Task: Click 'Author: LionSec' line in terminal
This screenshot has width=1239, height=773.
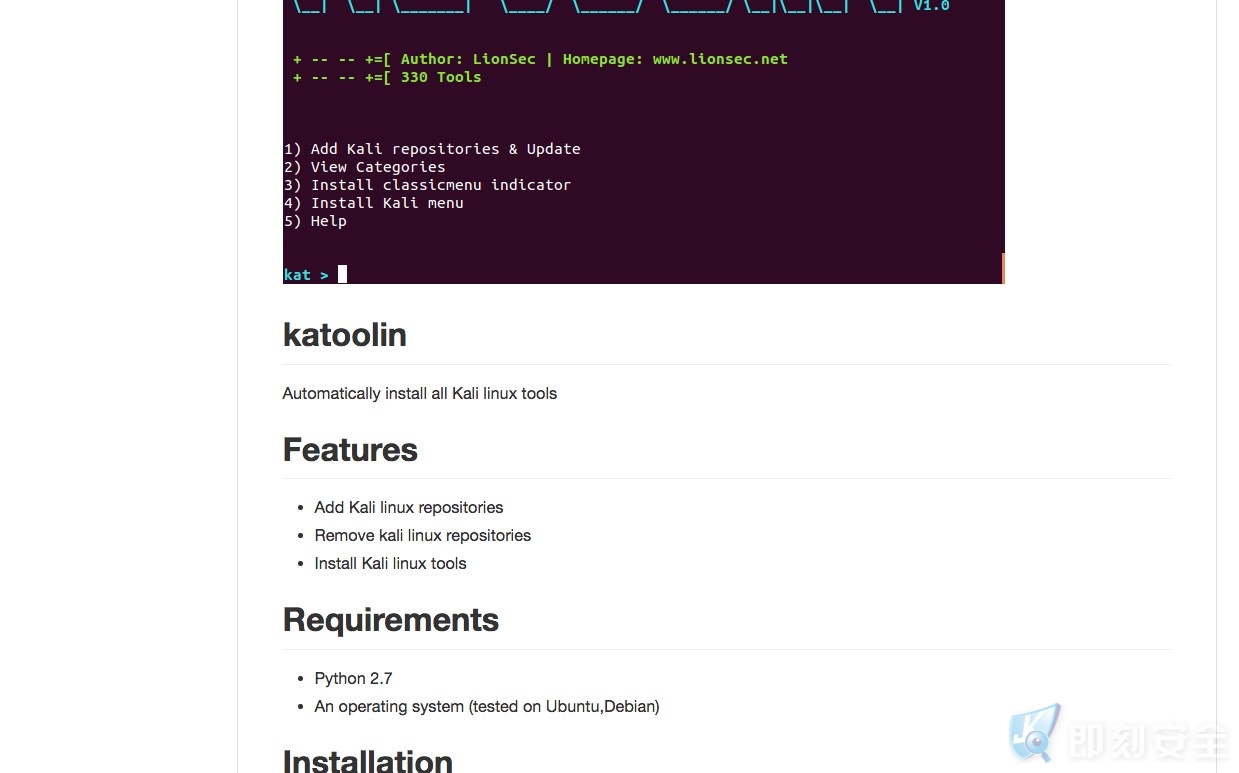Action: click(541, 59)
